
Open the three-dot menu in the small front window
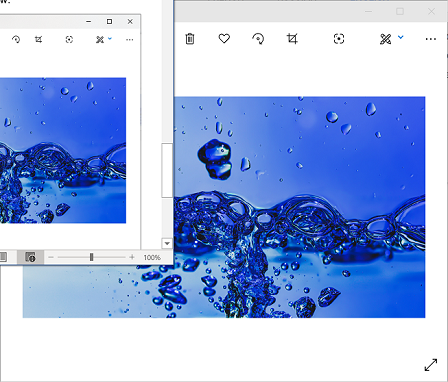(130, 40)
